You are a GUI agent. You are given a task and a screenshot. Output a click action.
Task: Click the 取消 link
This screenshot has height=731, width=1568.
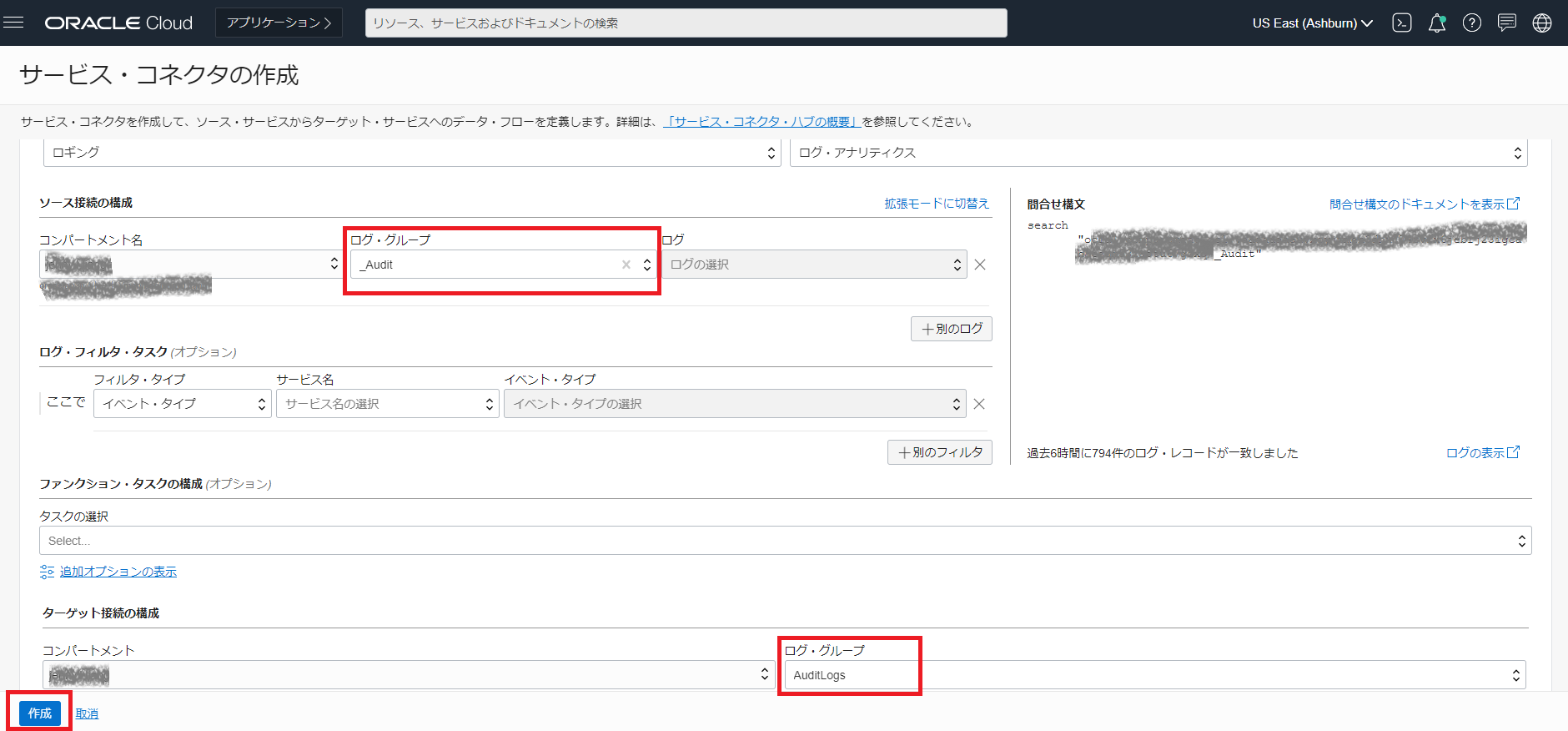pyautogui.click(x=87, y=713)
